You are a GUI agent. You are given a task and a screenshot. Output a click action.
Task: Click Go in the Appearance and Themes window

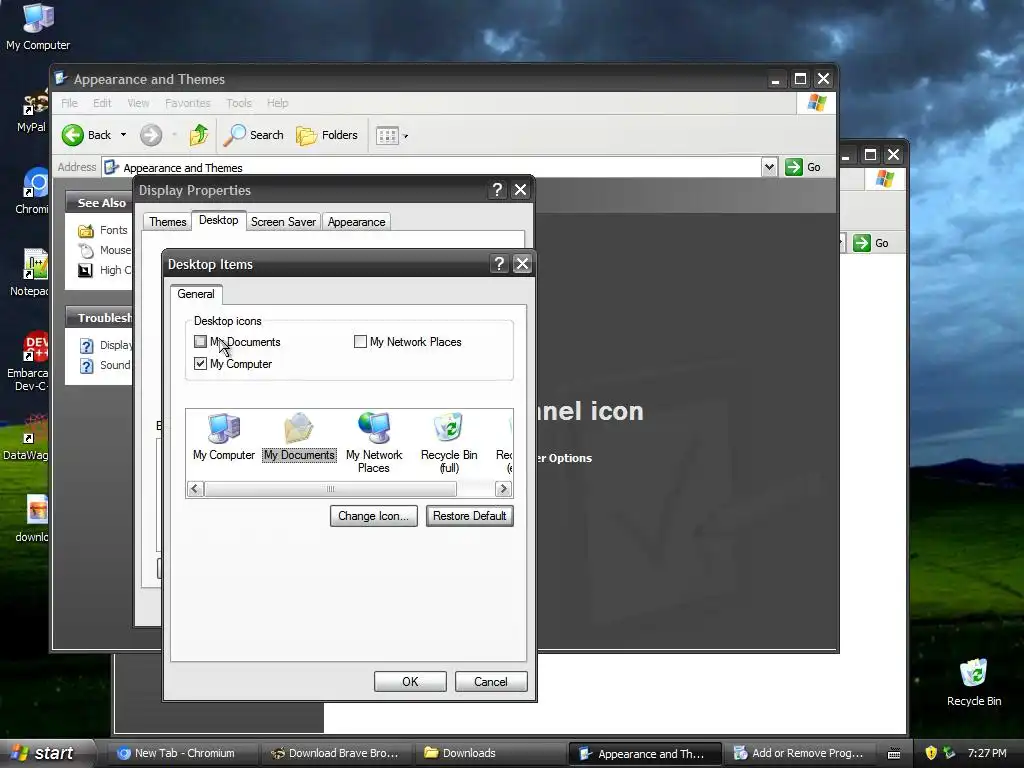point(803,167)
